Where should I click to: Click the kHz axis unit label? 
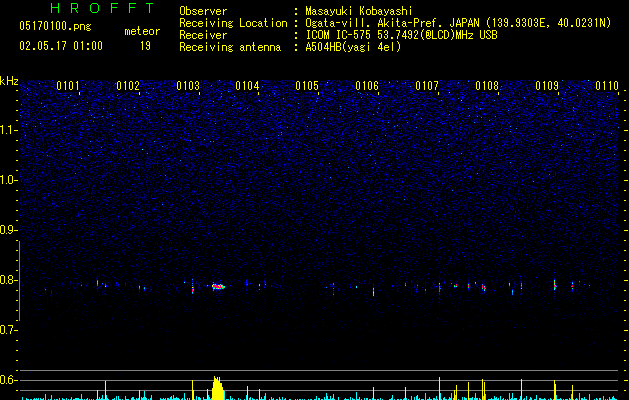pyautogui.click(x=9, y=81)
